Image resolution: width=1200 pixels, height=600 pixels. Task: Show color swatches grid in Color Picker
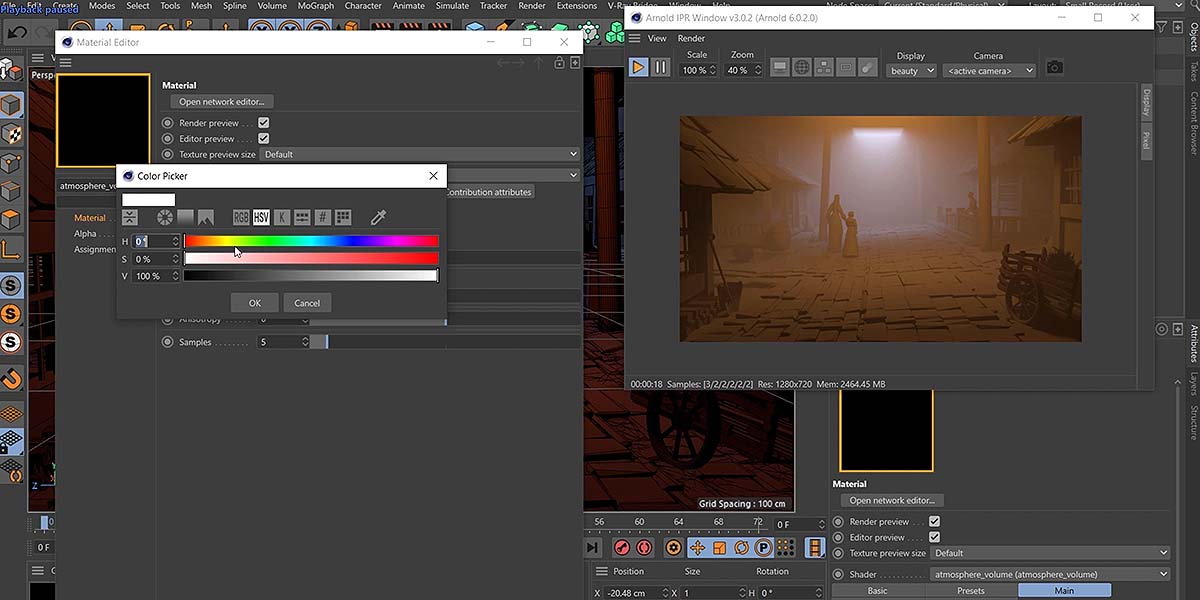tap(343, 217)
